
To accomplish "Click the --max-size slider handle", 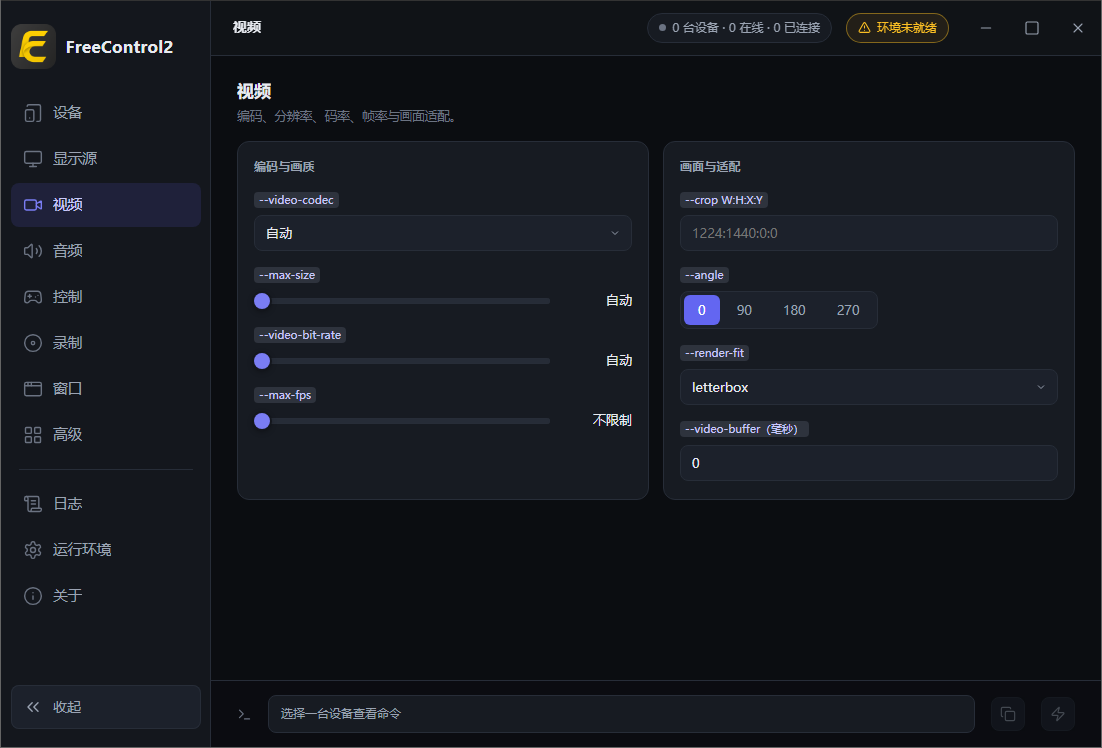I will pyautogui.click(x=262, y=301).
